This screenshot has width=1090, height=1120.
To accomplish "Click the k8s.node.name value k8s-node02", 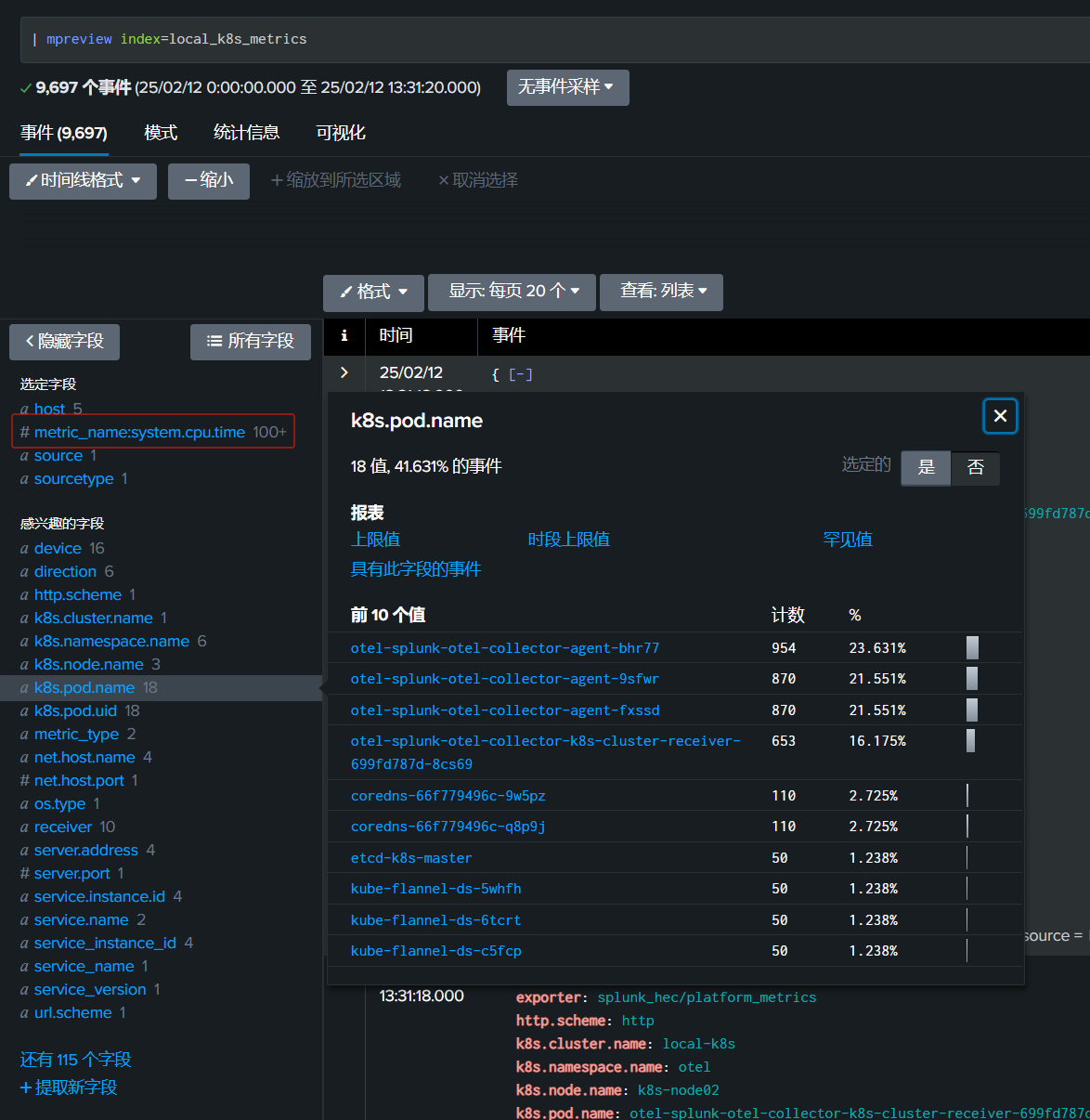I will 678,1090.
